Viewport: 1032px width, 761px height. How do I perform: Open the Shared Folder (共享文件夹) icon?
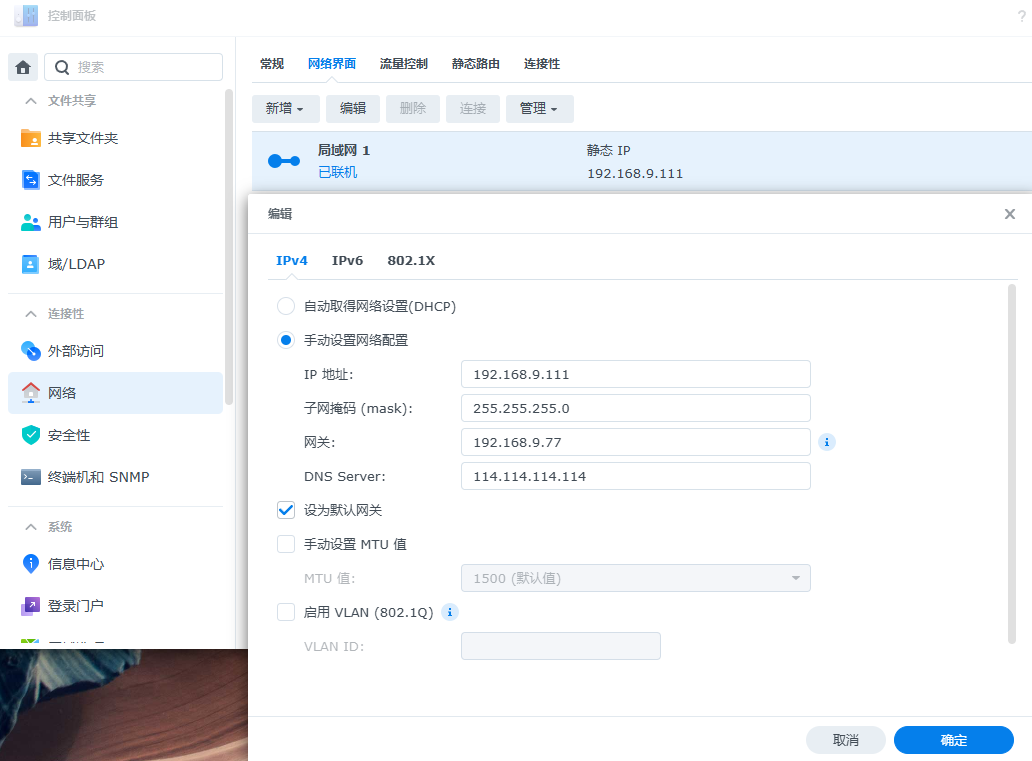[x=31, y=138]
